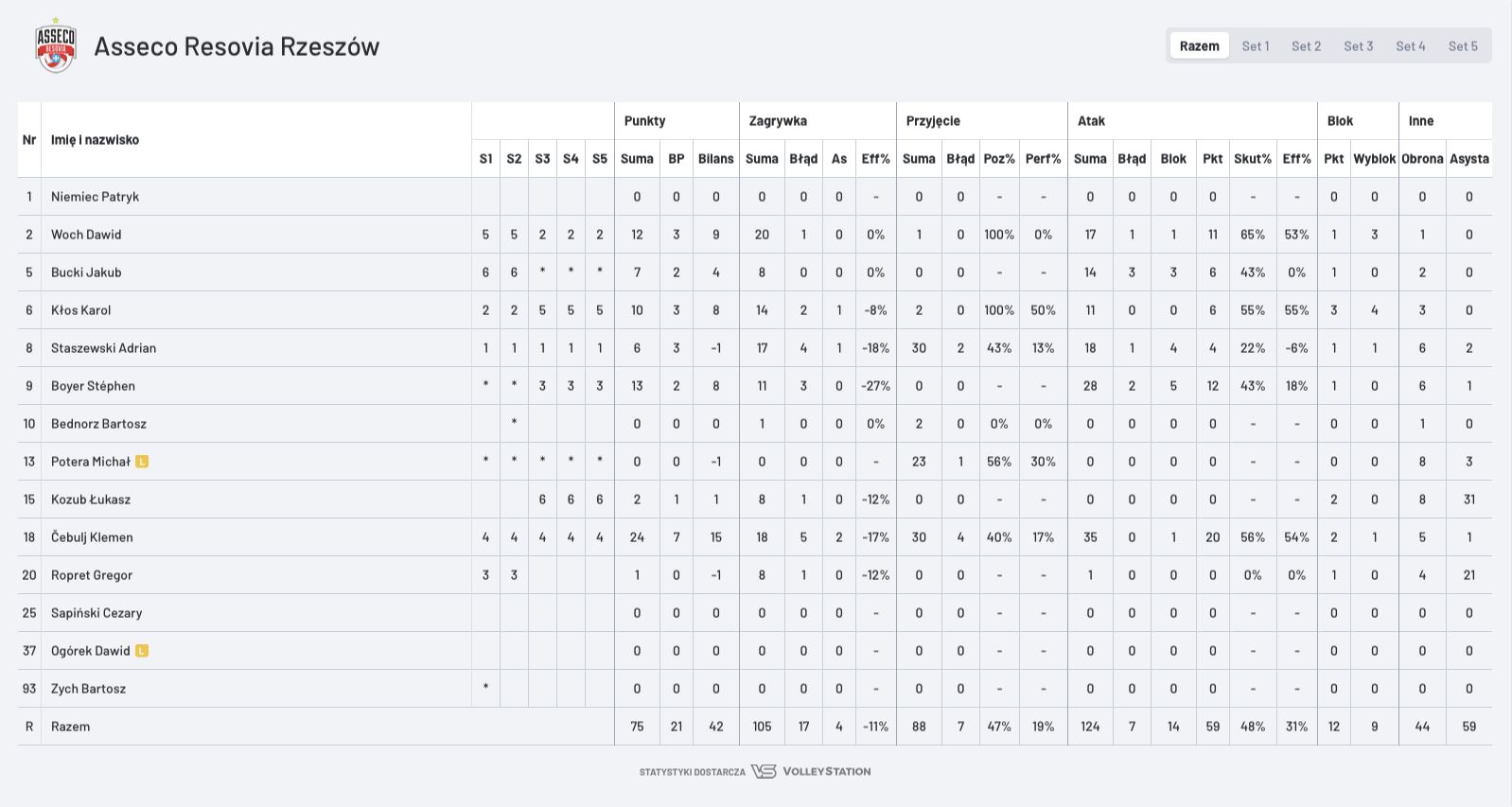Click the Asseco Resovia Rzeszów title

tap(237, 45)
